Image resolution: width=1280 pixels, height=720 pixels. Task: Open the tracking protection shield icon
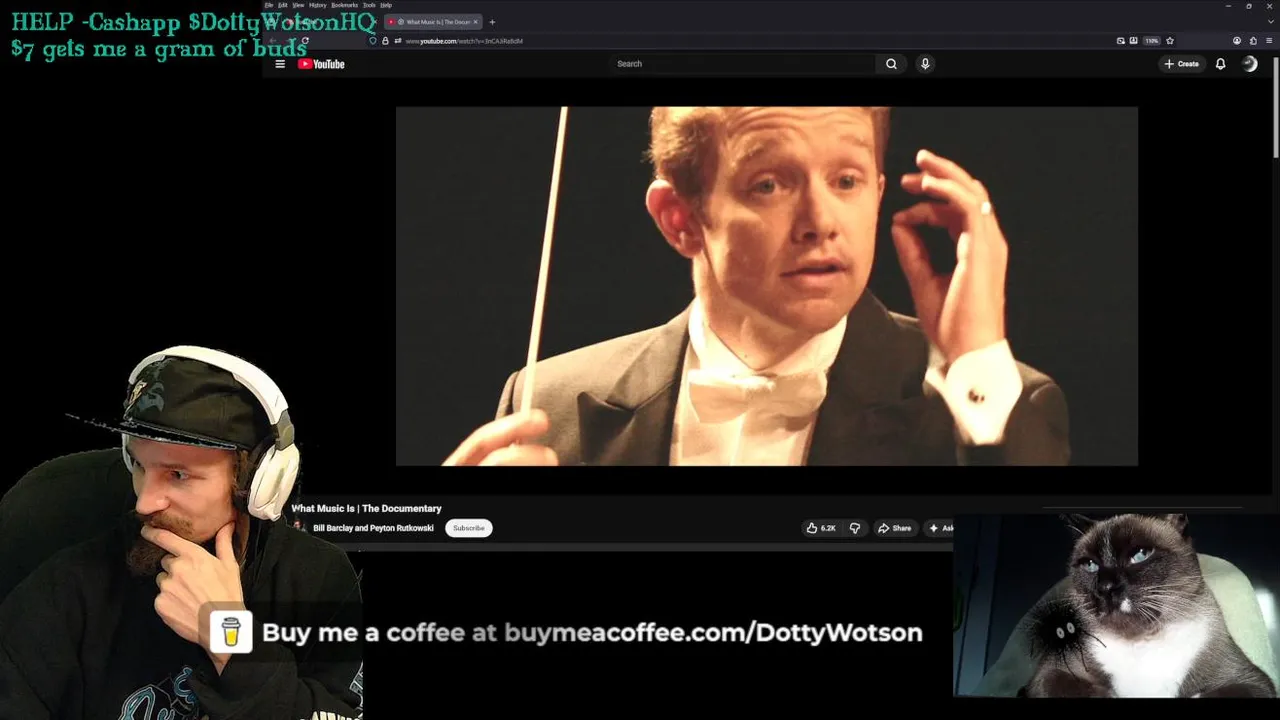coord(373,41)
